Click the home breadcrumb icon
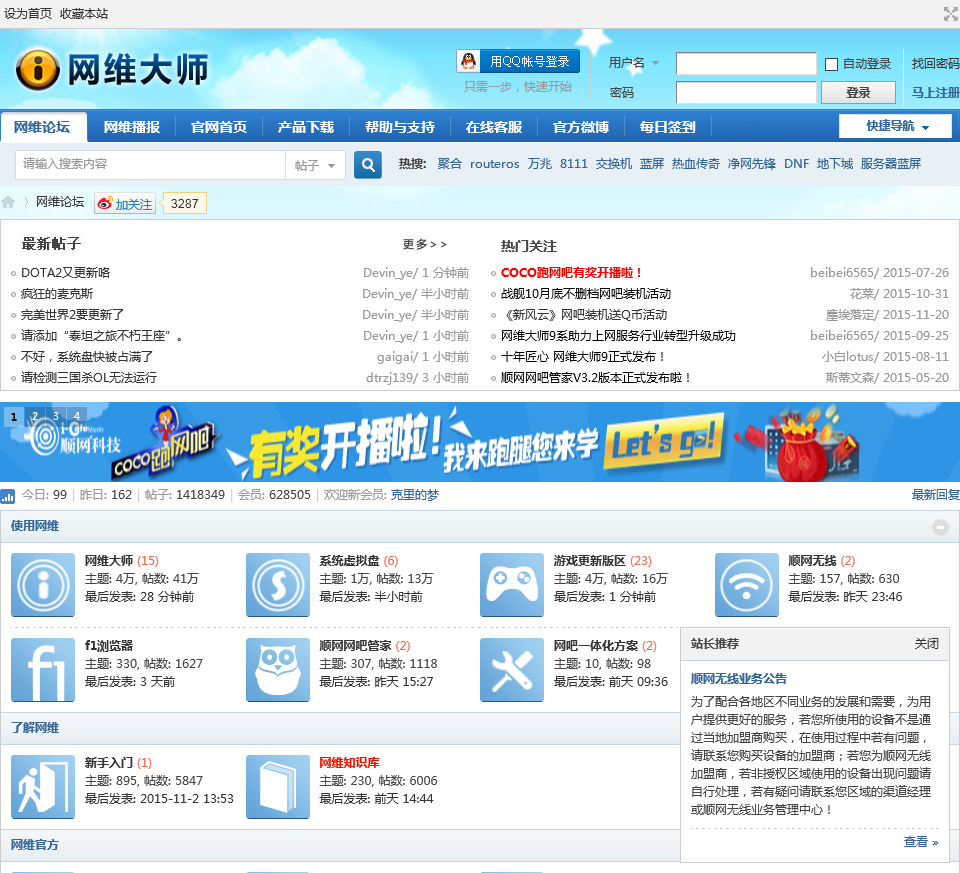 pyautogui.click(x=8, y=202)
